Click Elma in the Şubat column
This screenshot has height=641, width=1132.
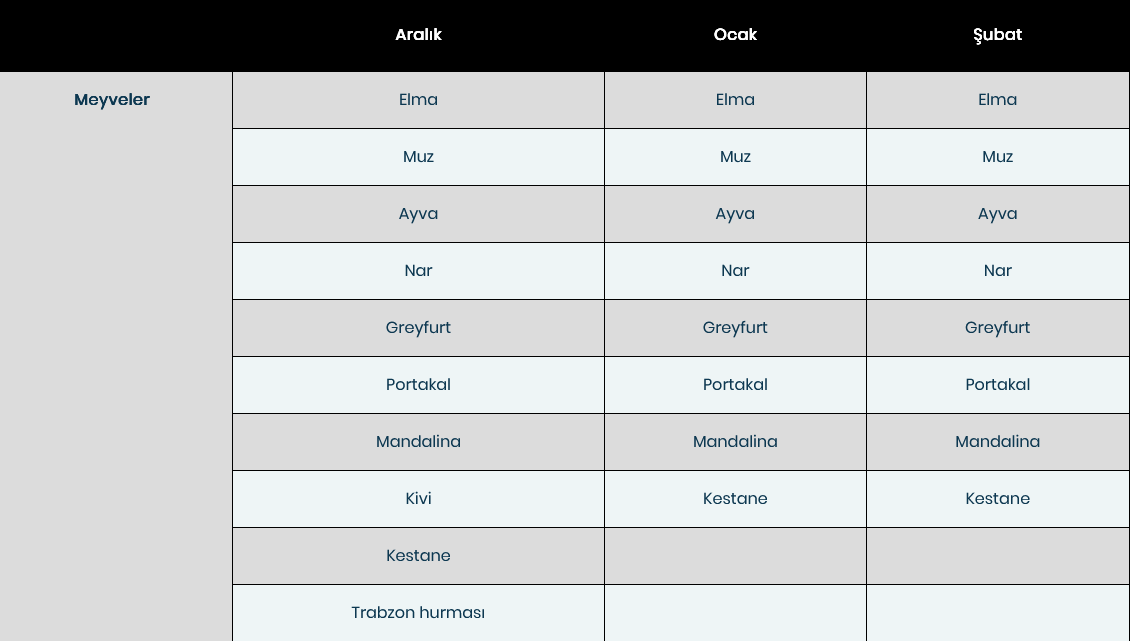997,100
